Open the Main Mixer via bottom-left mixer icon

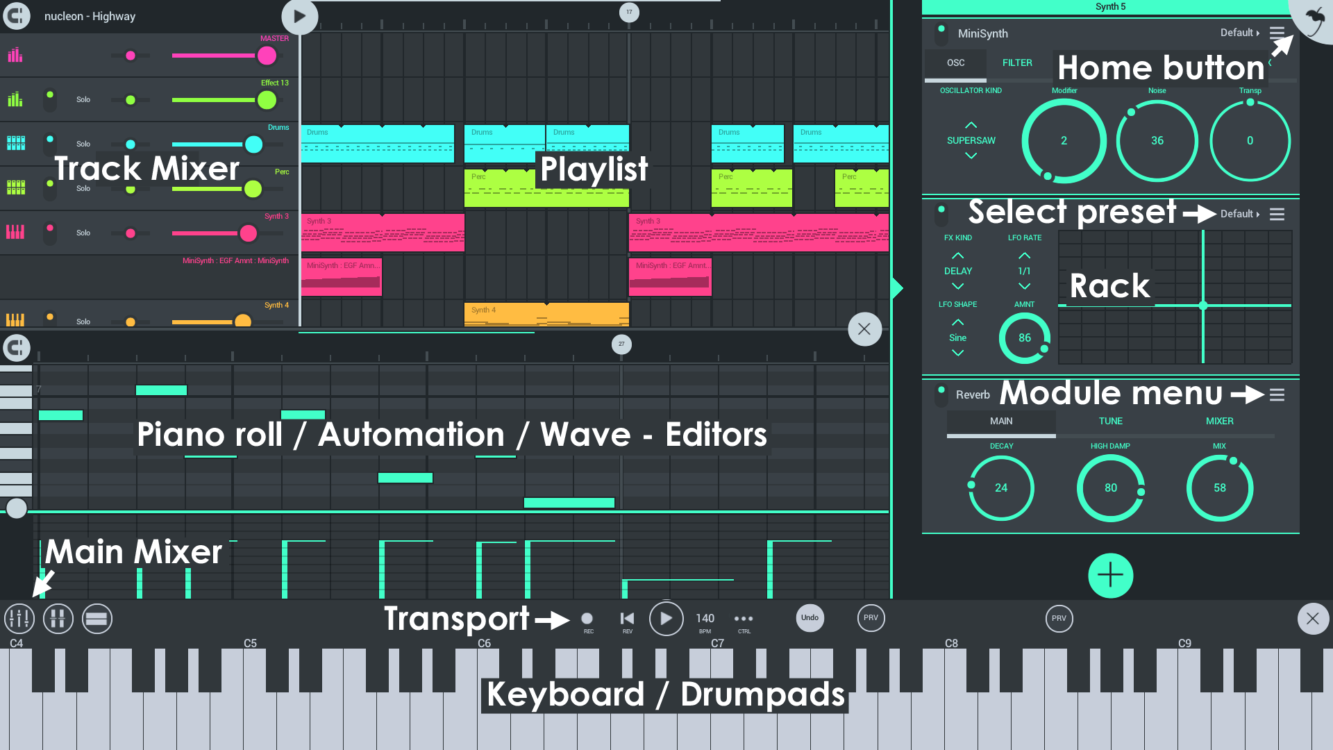point(18,618)
